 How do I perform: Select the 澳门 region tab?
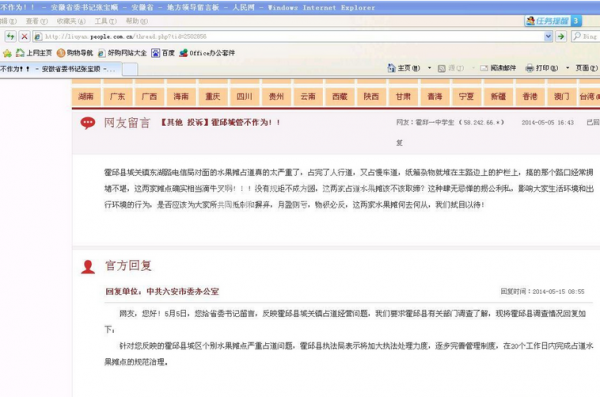[562, 96]
